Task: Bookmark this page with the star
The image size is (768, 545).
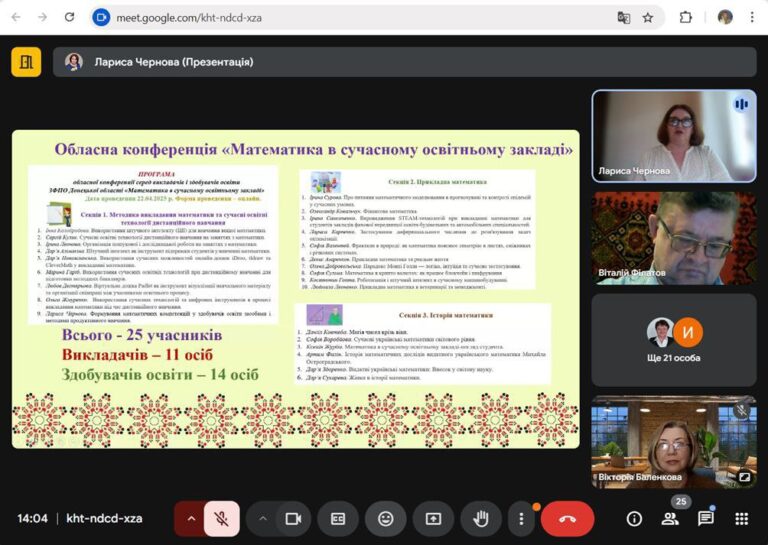Action: 648,18
